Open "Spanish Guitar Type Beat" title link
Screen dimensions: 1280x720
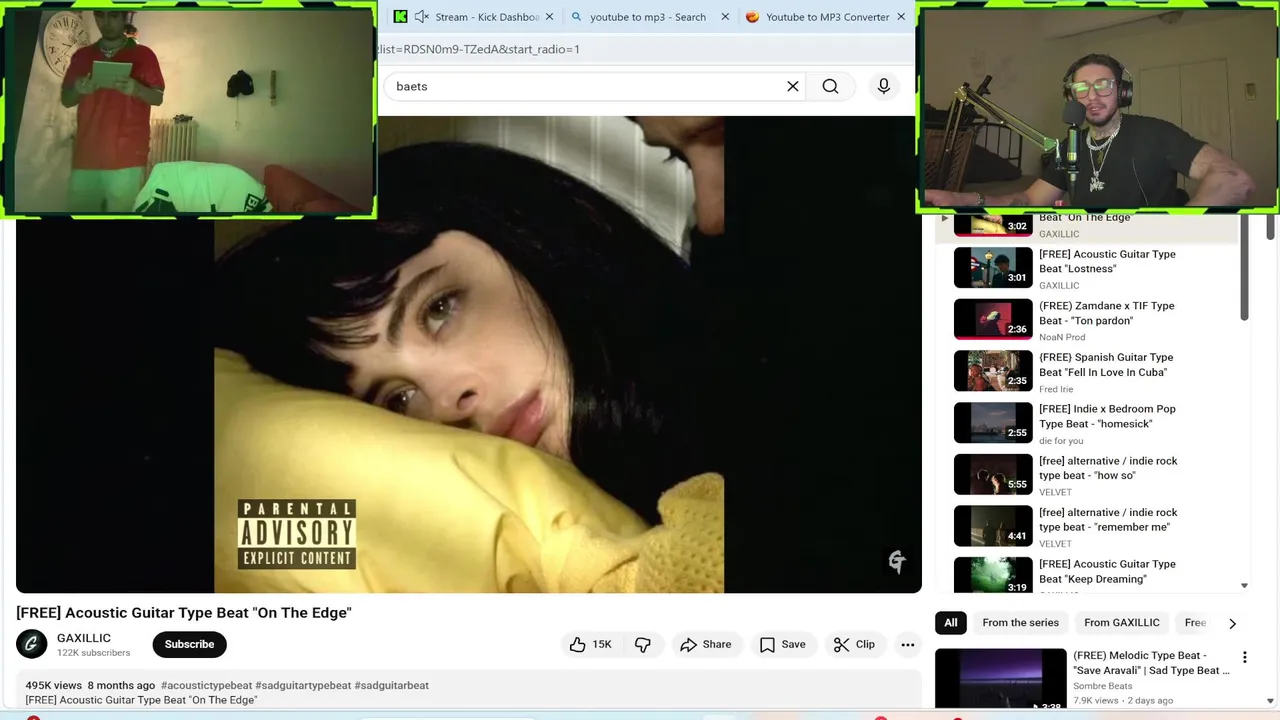click(x=1106, y=365)
